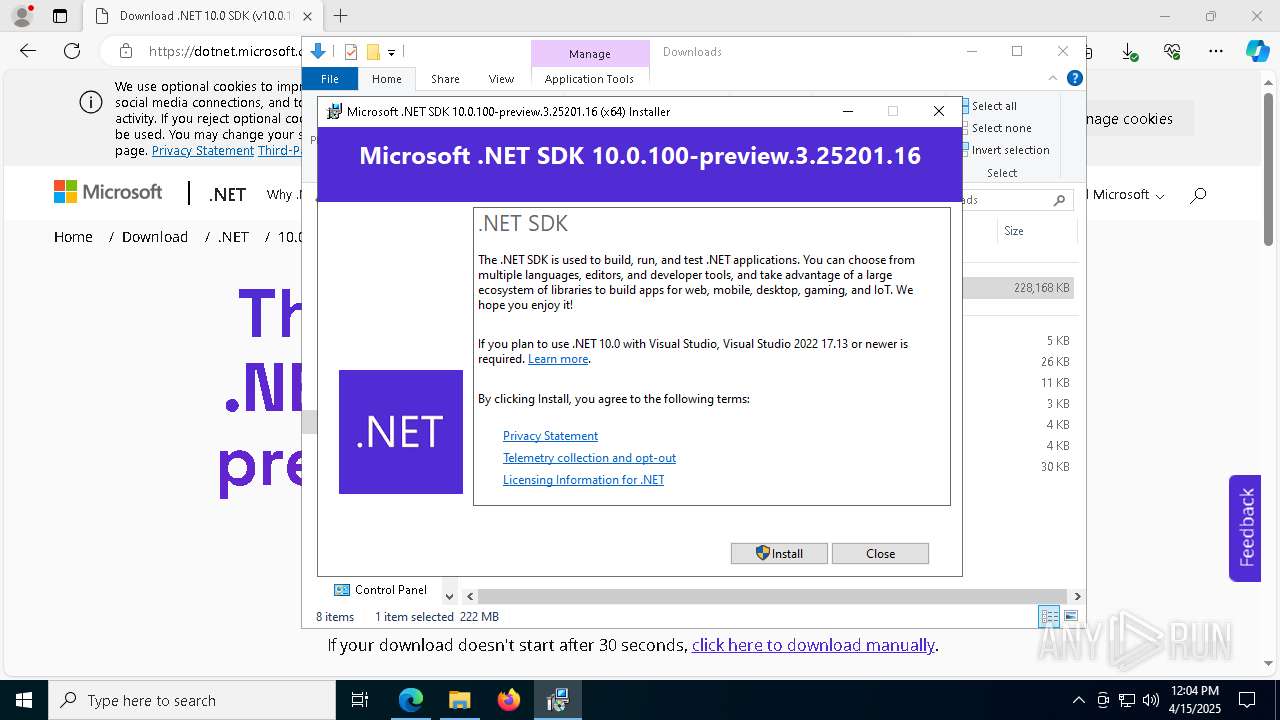The height and width of the screenshot is (720, 1280).
Task: Open File Explorer from taskbar
Action: (x=460, y=700)
